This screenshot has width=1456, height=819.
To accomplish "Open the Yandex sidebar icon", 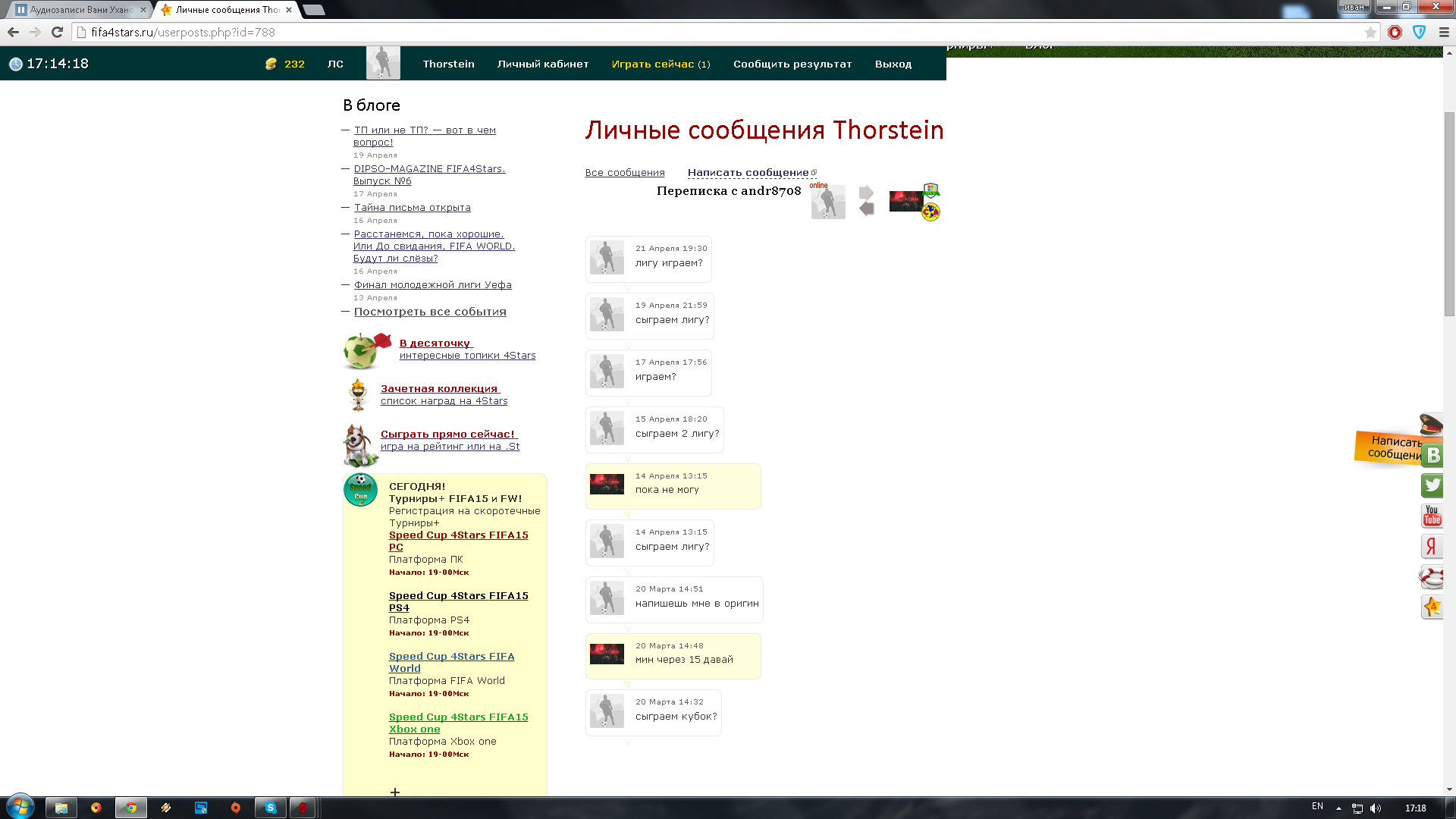I will [x=1432, y=546].
